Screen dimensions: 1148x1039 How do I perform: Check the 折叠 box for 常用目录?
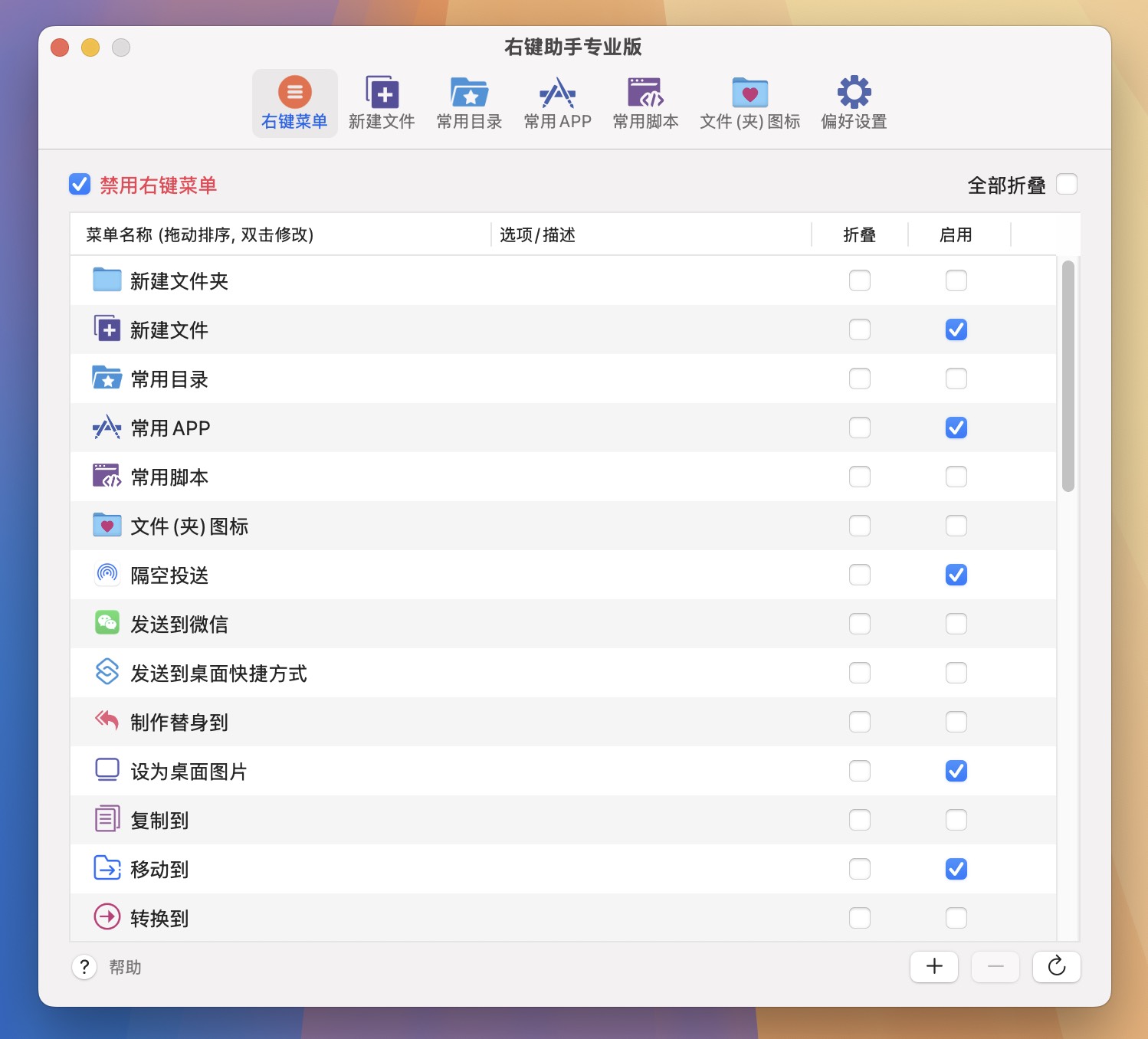pyautogui.click(x=859, y=379)
